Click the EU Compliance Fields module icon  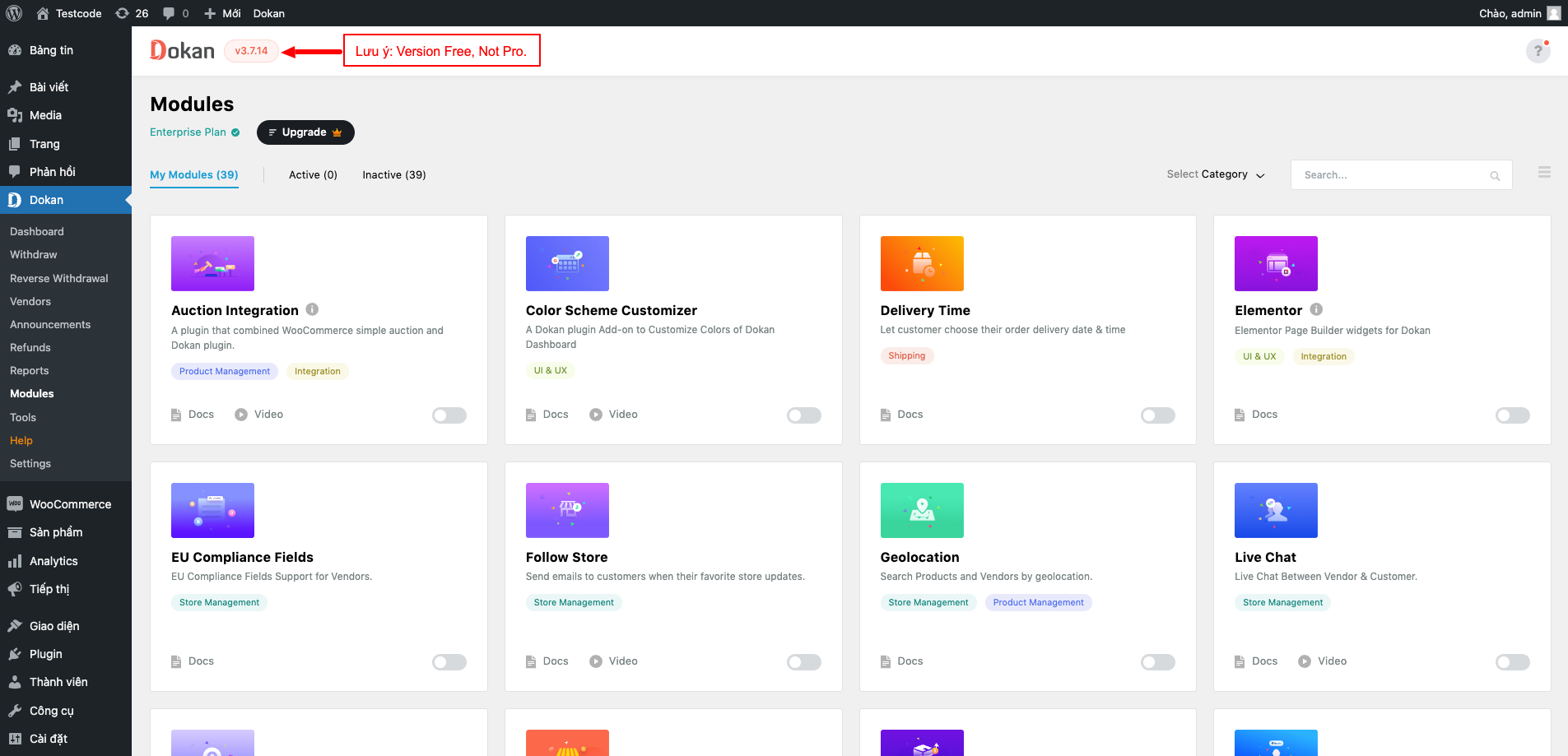tap(212, 510)
